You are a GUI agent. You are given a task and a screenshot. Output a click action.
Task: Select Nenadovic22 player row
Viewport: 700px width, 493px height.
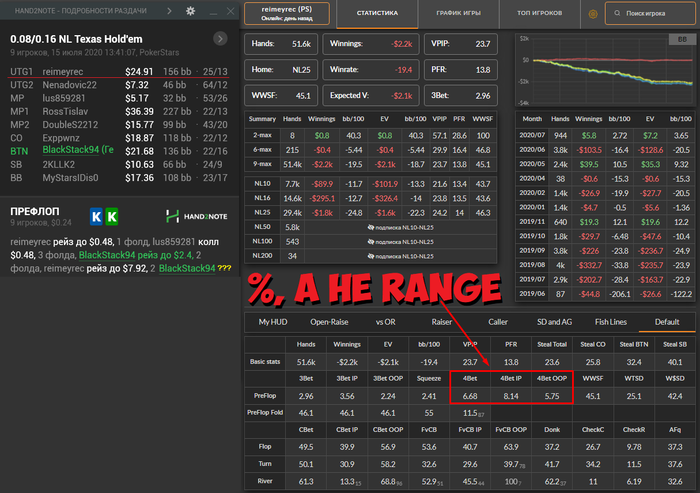pos(120,85)
